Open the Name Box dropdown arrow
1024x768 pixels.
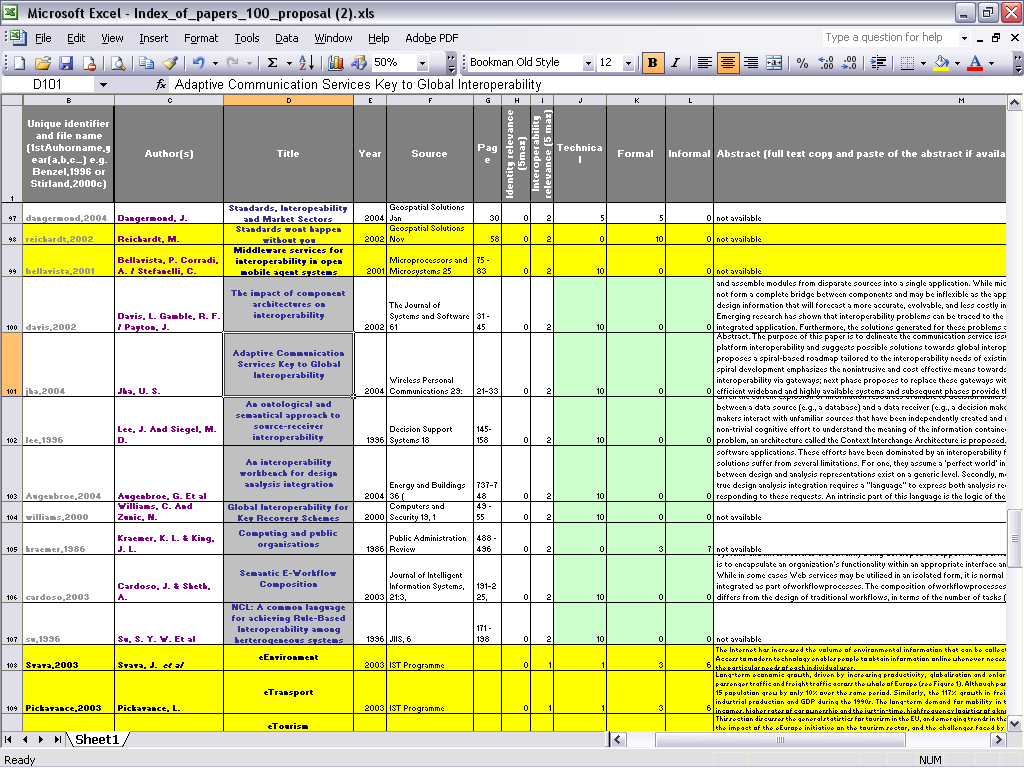click(102, 85)
